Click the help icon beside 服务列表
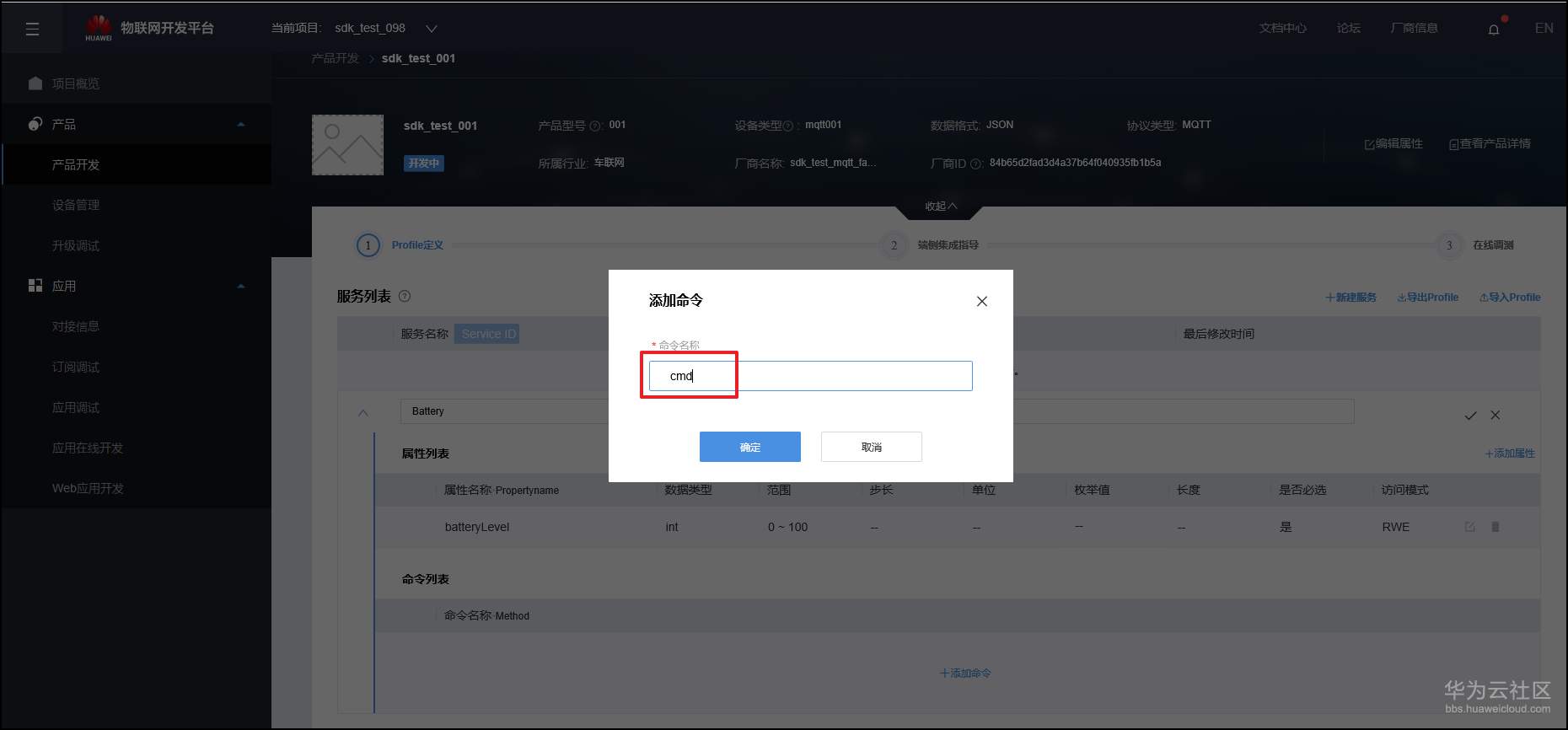 coord(405,297)
